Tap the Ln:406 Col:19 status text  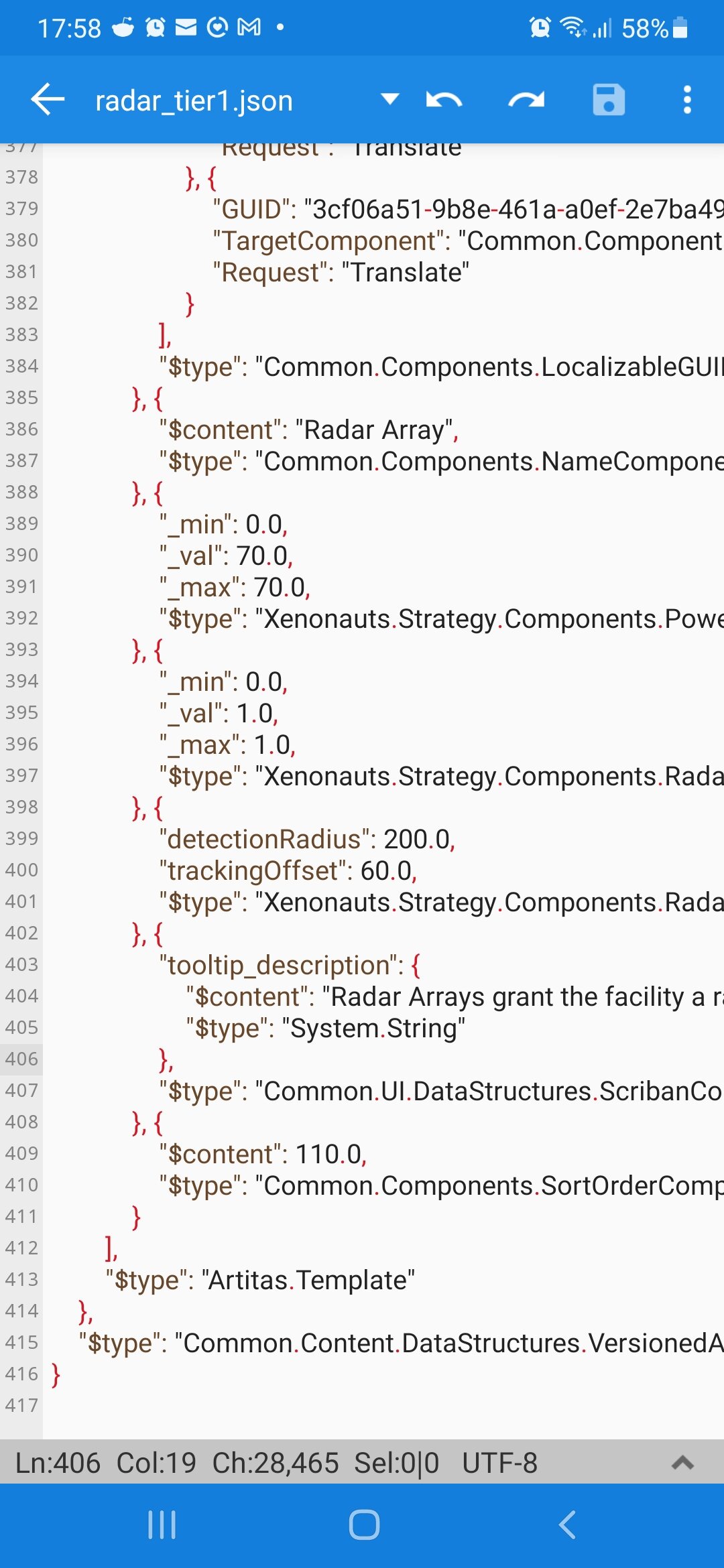[106, 1463]
